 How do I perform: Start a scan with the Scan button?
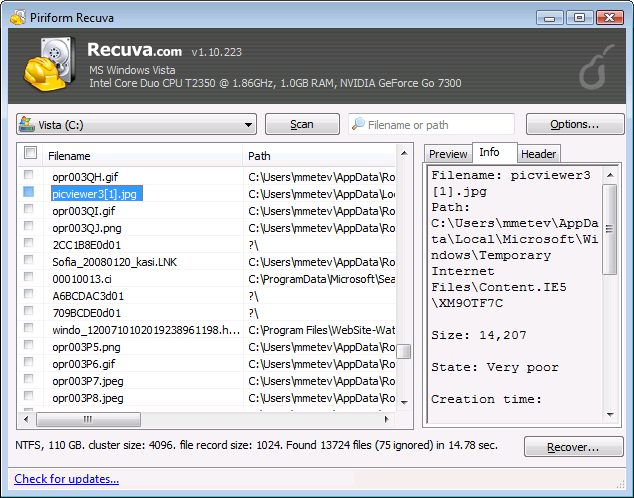[302, 124]
